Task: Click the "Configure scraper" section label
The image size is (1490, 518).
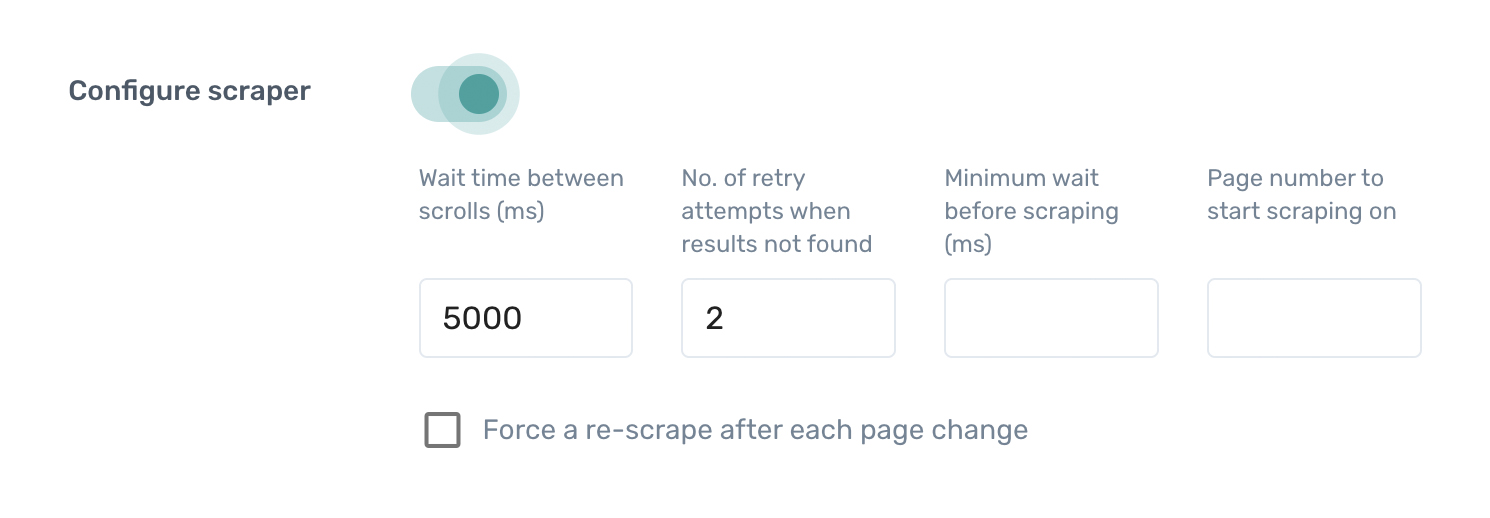Action: 189,91
